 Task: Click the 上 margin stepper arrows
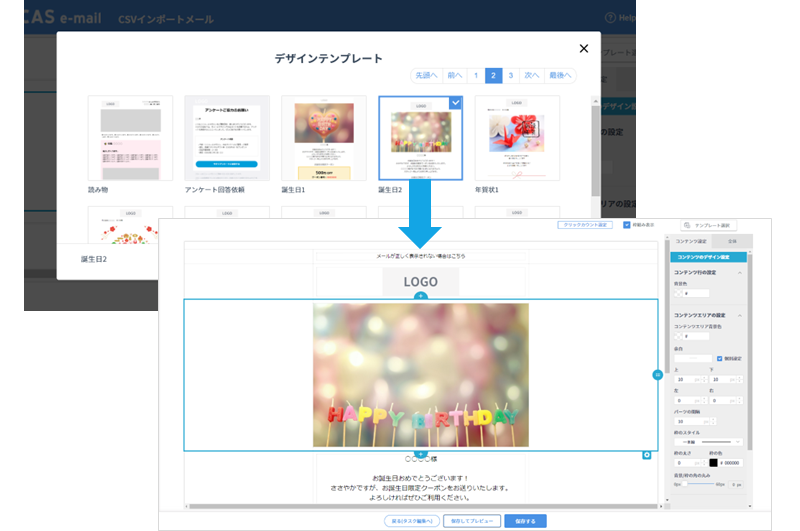click(x=705, y=380)
